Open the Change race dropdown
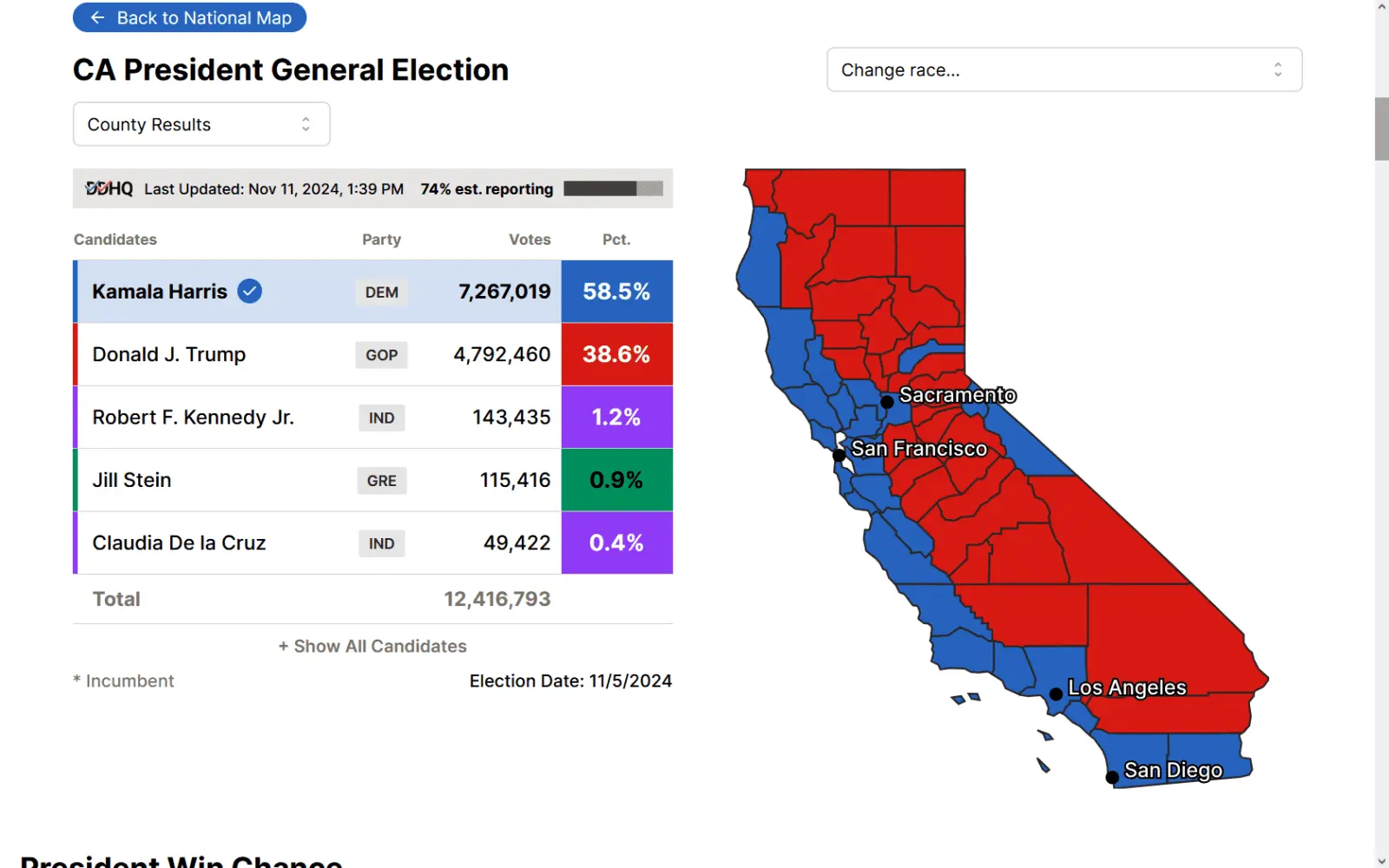 pos(1064,70)
